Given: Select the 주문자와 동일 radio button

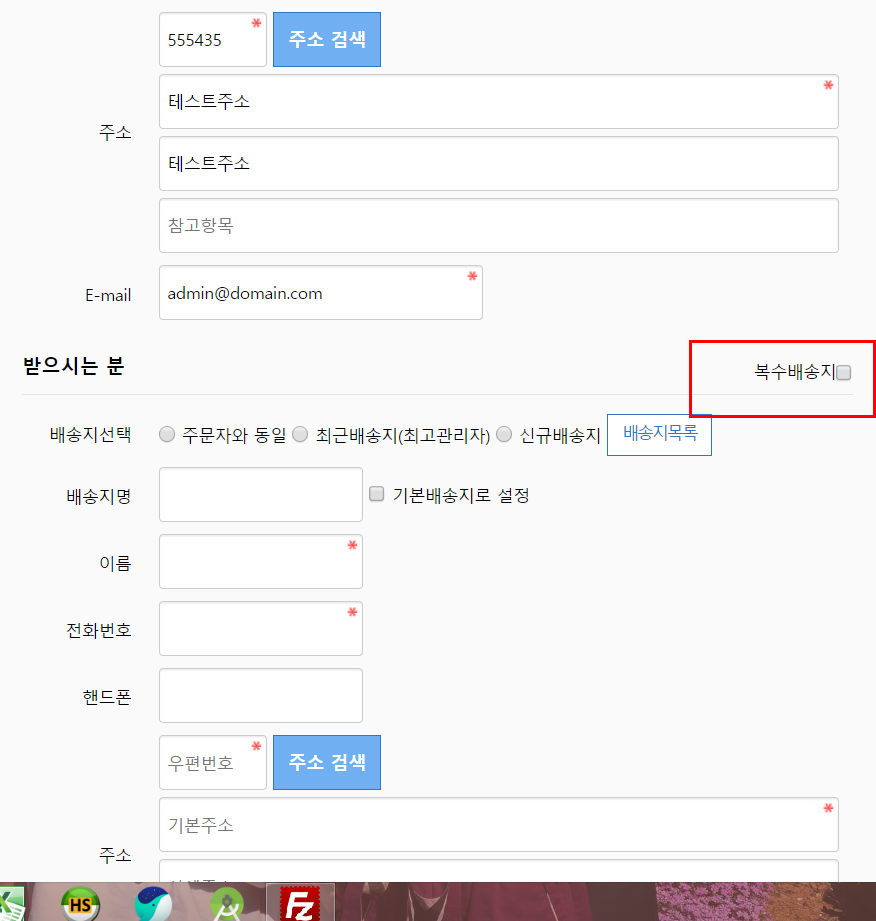Looking at the screenshot, I should pyautogui.click(x=165, y=433).
